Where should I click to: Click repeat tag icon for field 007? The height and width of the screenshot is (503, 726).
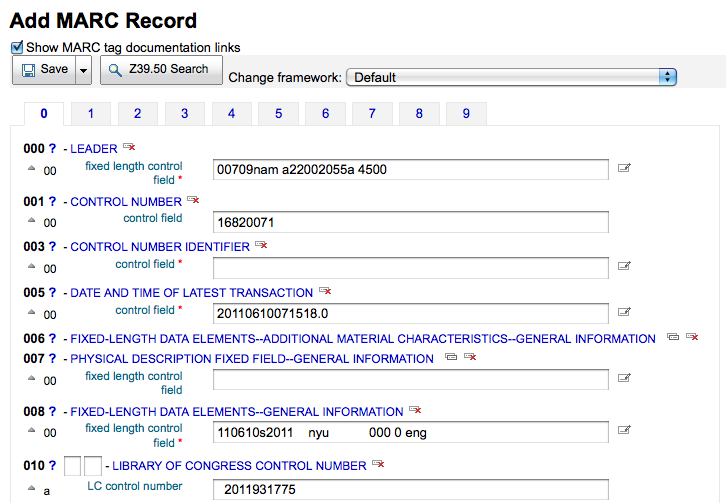(x=450, y=357)
